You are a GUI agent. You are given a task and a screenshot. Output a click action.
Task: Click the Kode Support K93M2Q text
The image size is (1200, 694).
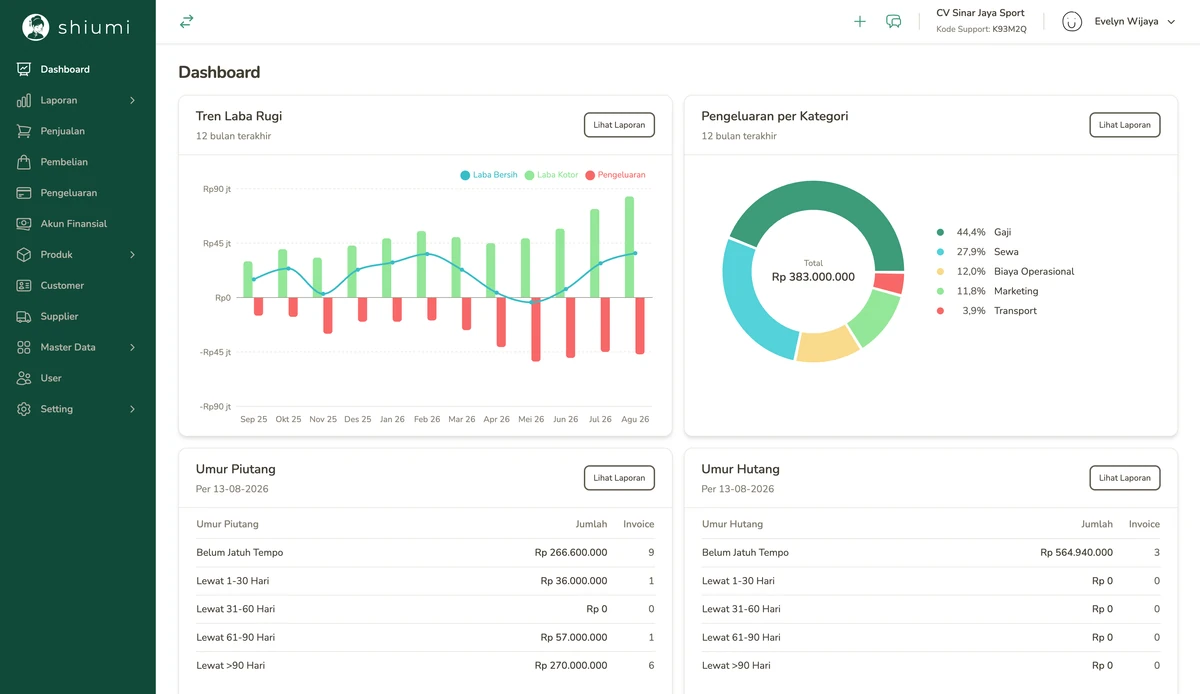pyautogui.click(x=981, y=30)
